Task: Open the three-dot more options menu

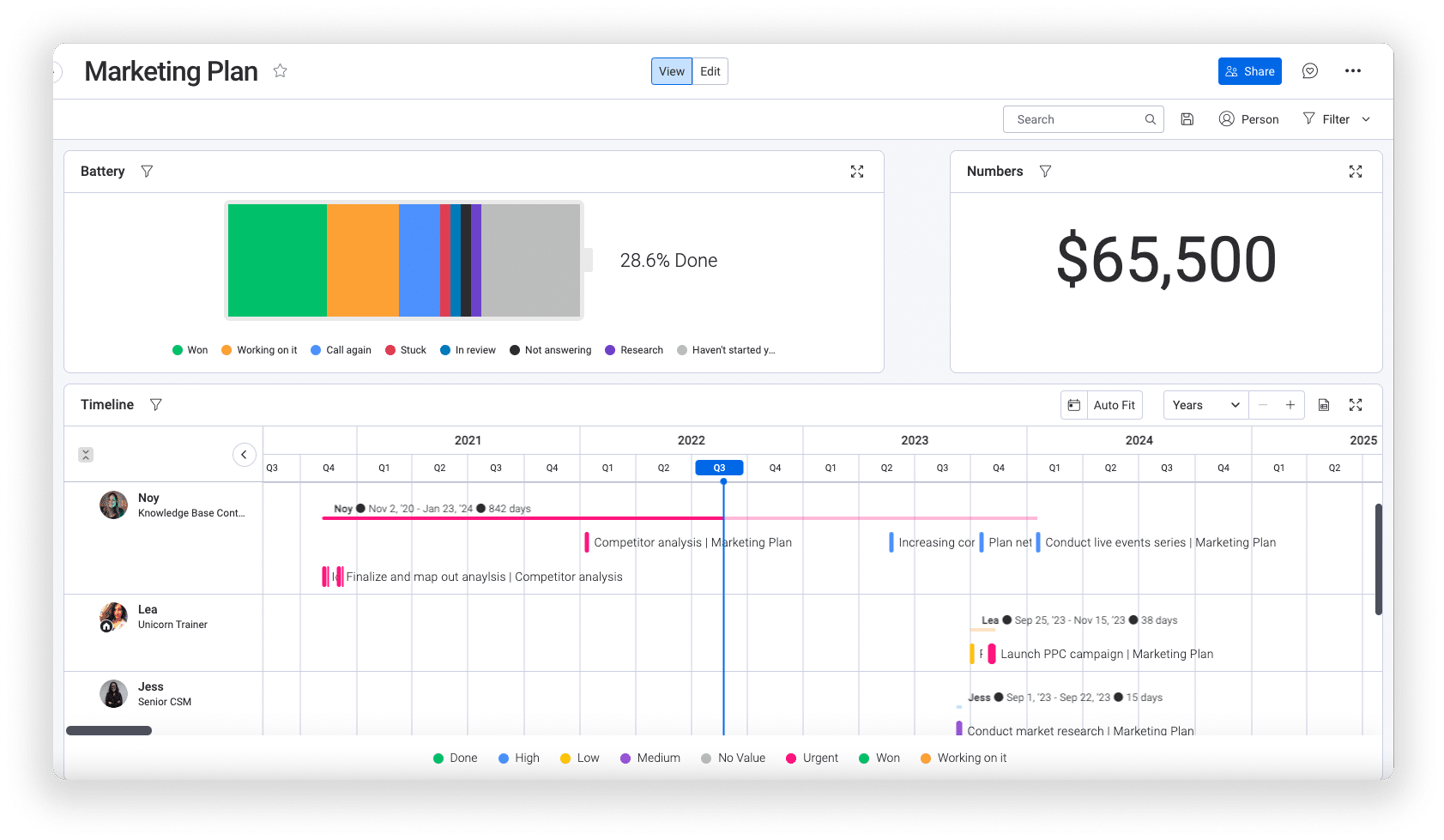Action: pos(1352,71)
